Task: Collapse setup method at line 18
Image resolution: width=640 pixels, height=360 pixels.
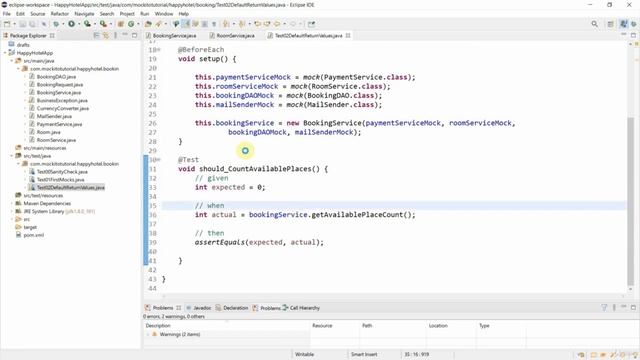Action: pos(159,50)
